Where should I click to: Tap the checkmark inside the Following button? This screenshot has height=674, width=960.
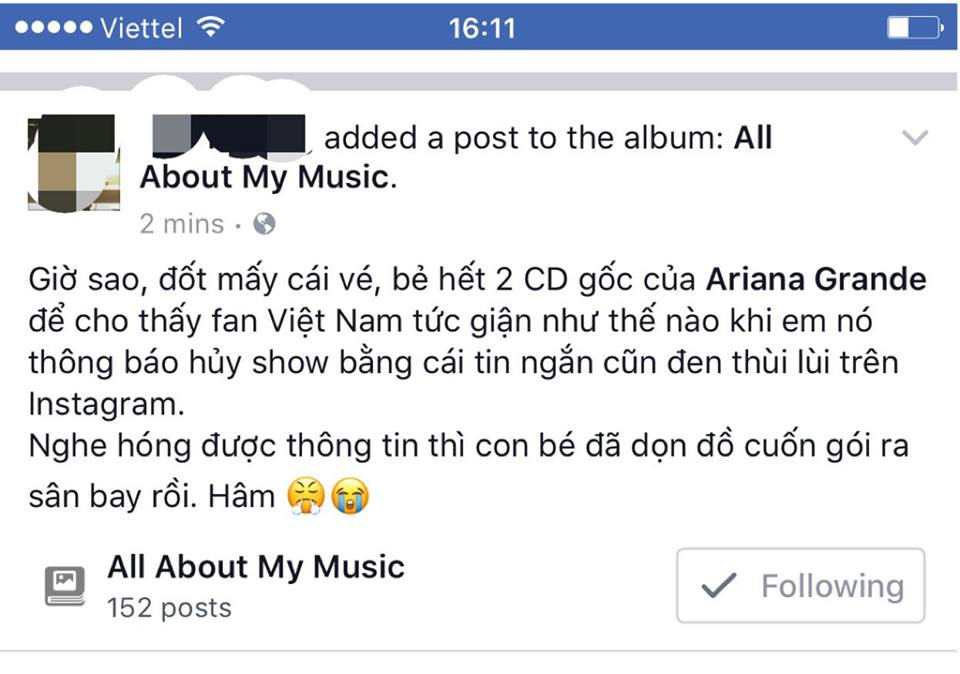click(x=719, y=585)
